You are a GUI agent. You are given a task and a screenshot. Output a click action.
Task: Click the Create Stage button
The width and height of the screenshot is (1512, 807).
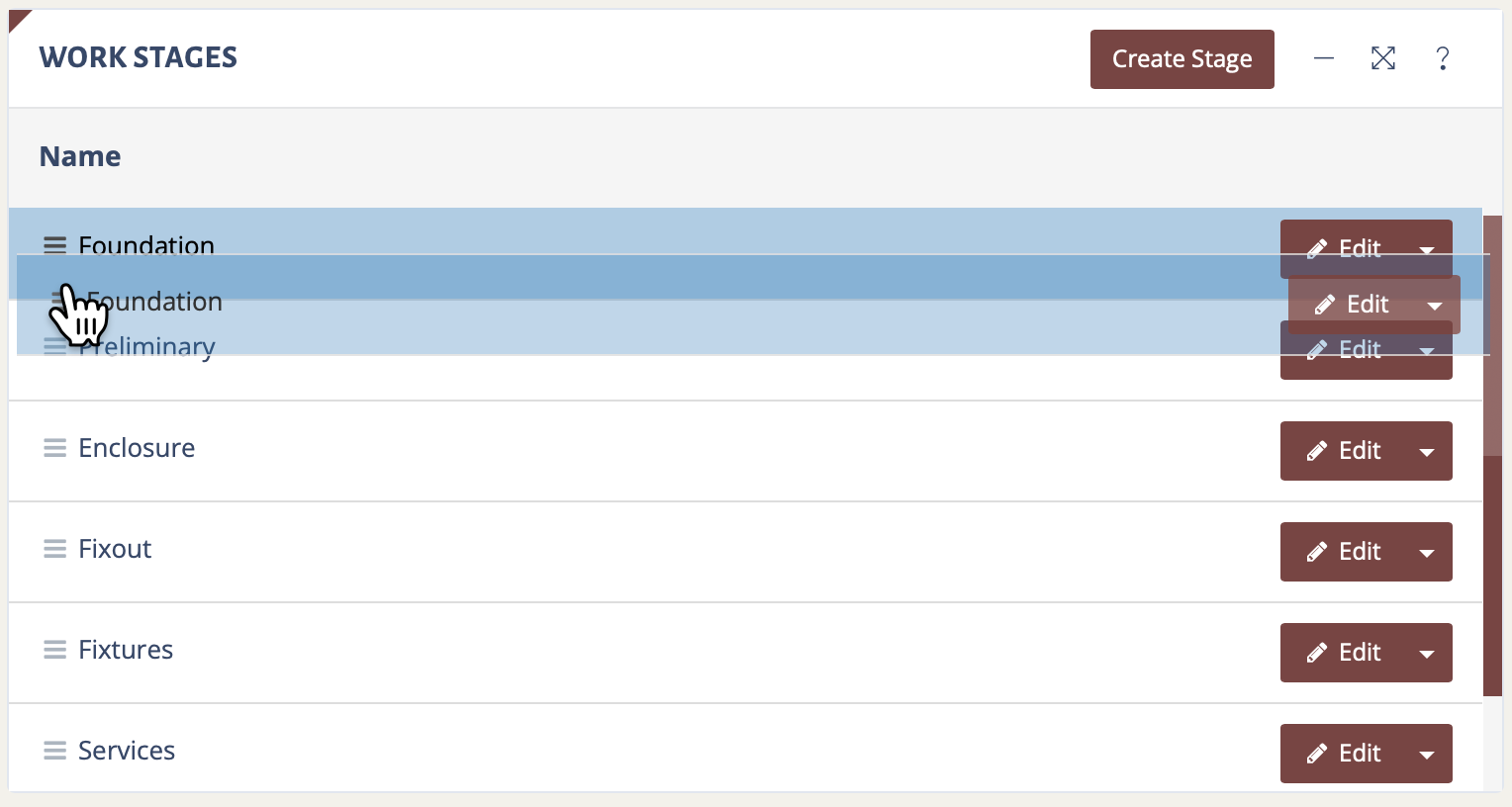(1181, 59)
